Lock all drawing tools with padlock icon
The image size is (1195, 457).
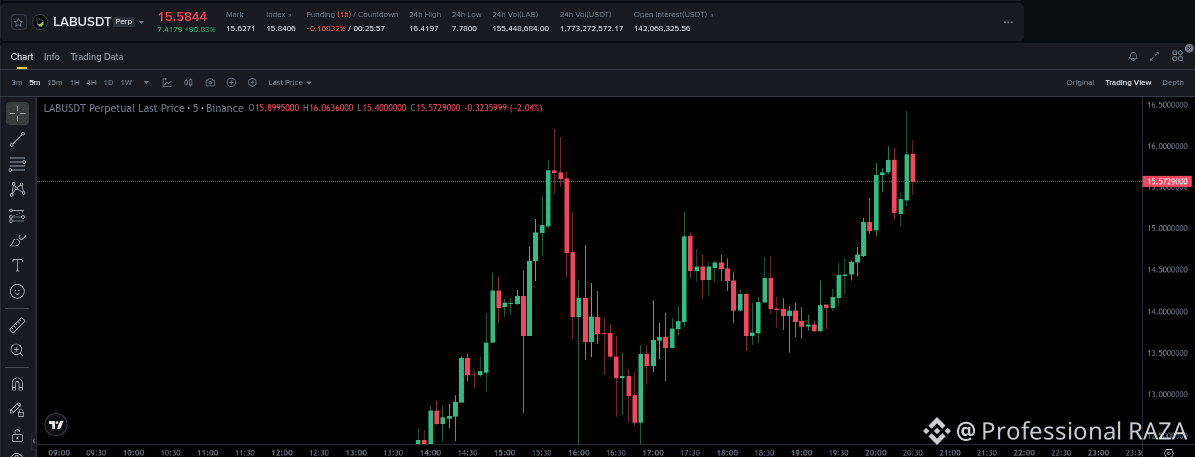[18, 436]
